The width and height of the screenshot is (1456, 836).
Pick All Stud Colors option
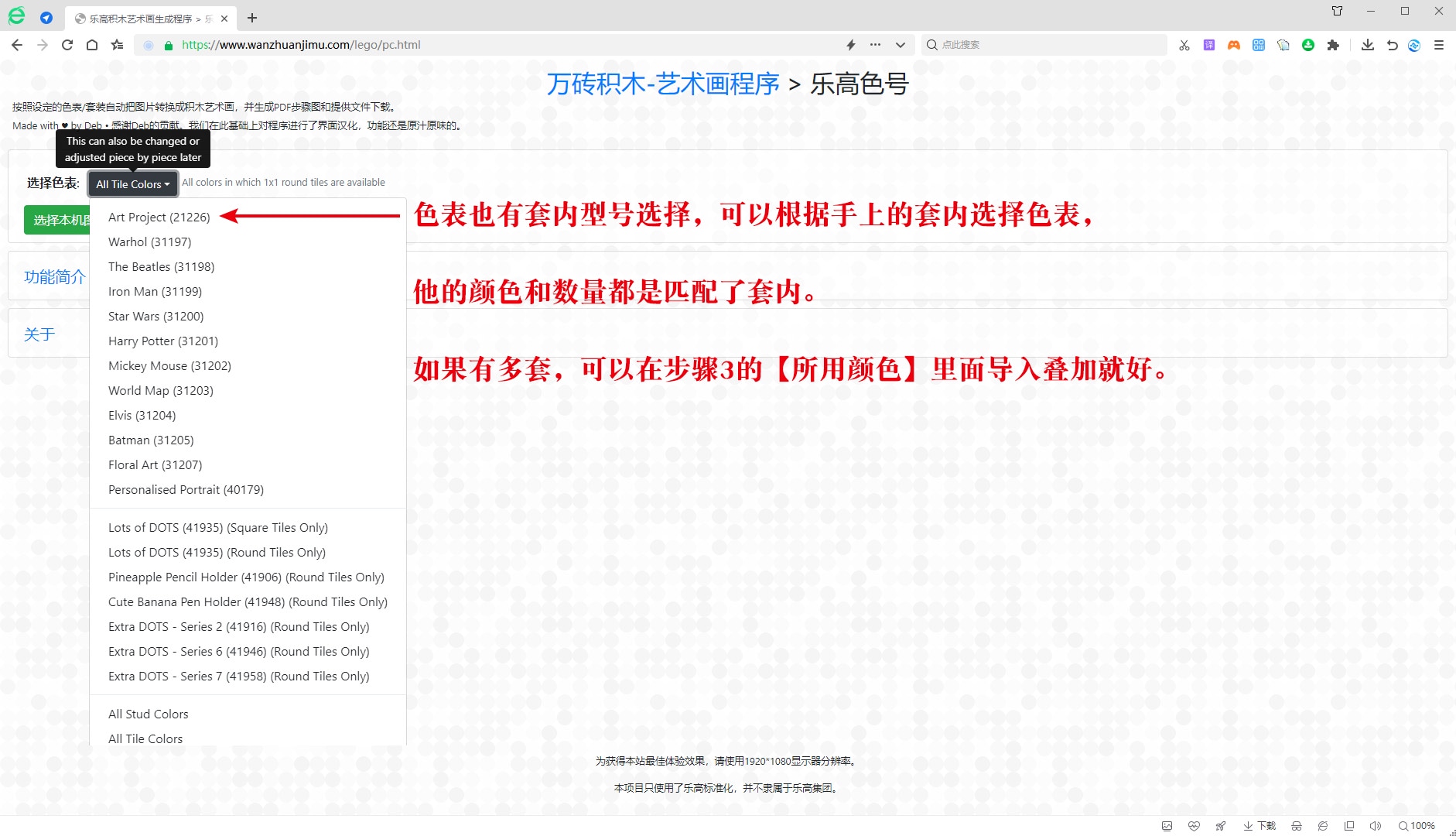(x=149, y=714)
